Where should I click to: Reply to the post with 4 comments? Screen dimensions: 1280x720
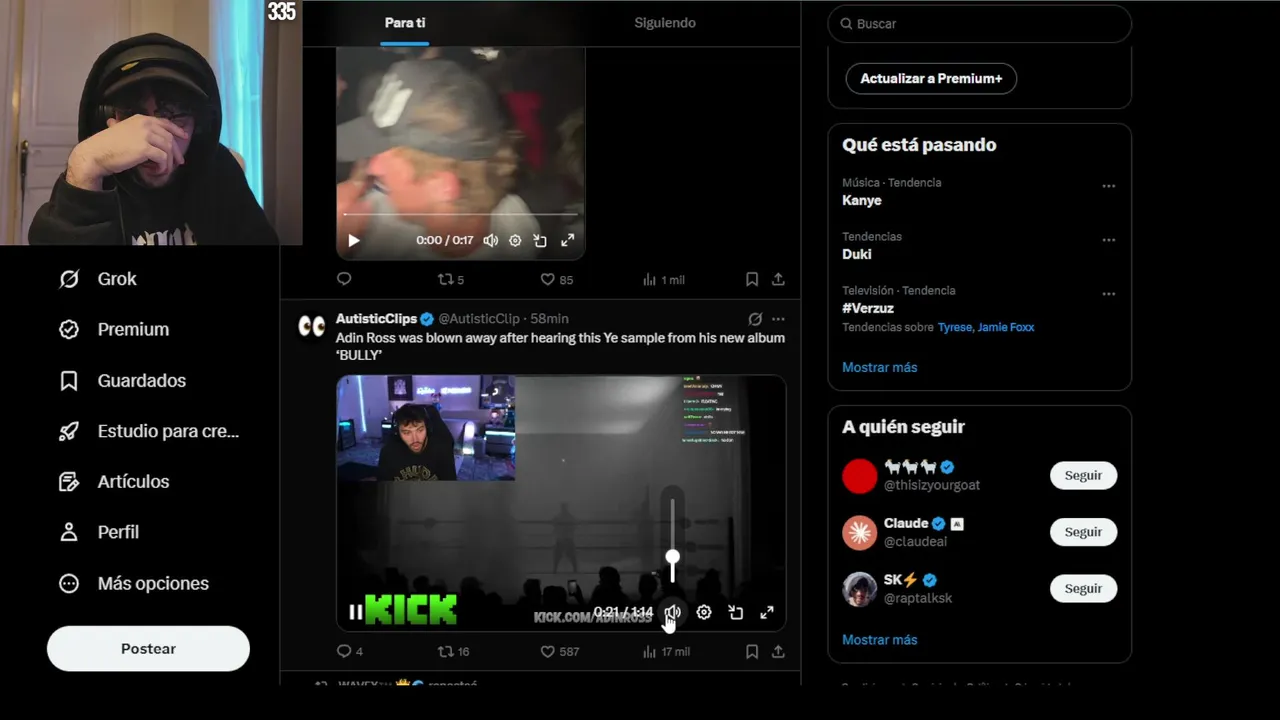tap(350, 651)
